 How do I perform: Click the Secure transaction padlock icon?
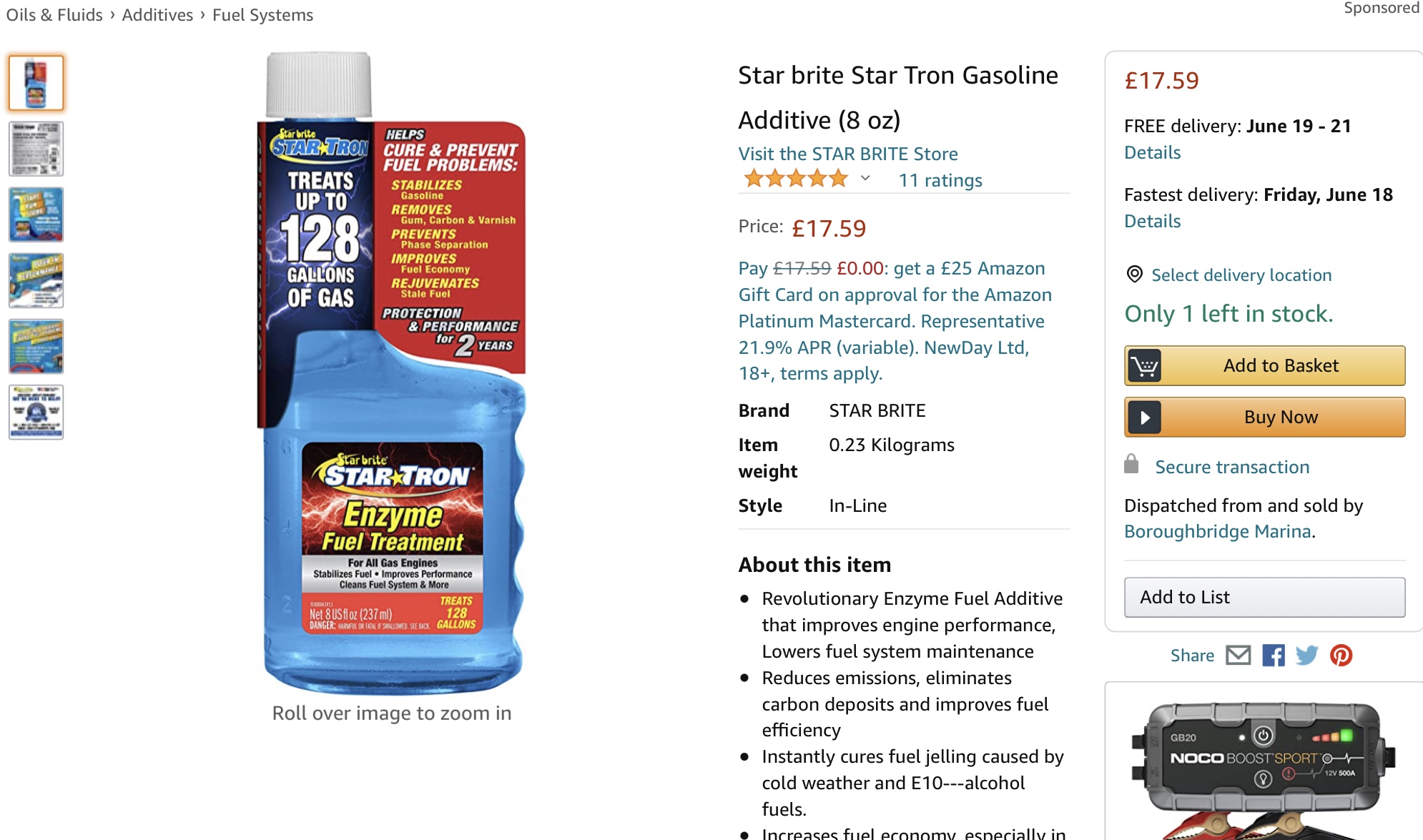1131,464
